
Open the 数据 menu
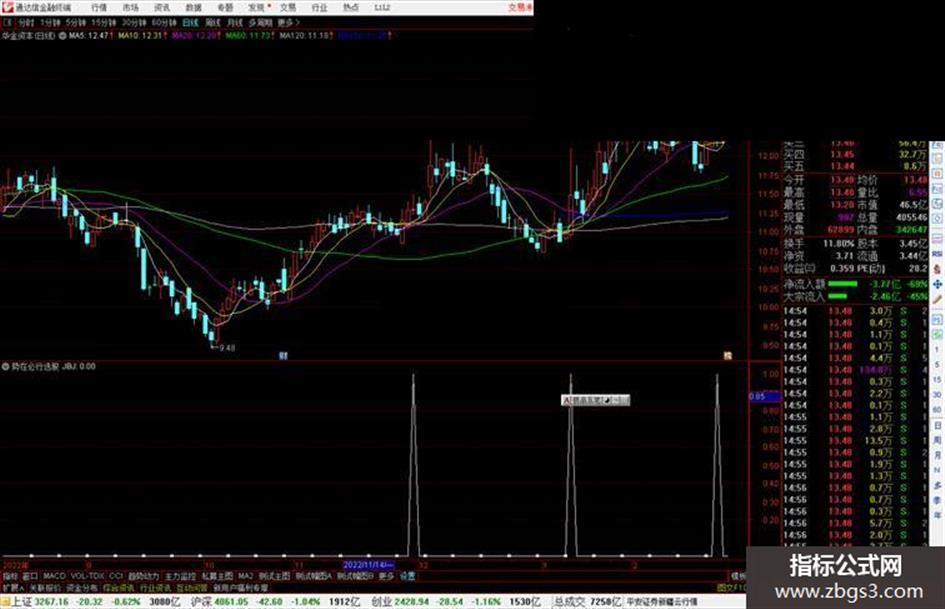(x=193, y=7)
